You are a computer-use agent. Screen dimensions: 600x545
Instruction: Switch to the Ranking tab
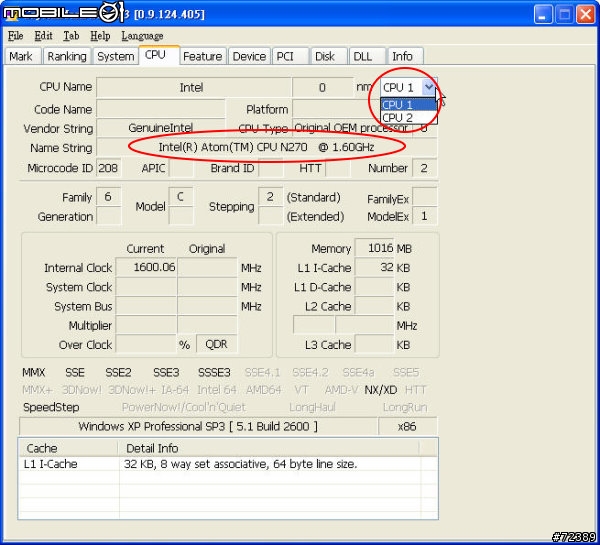67,57
